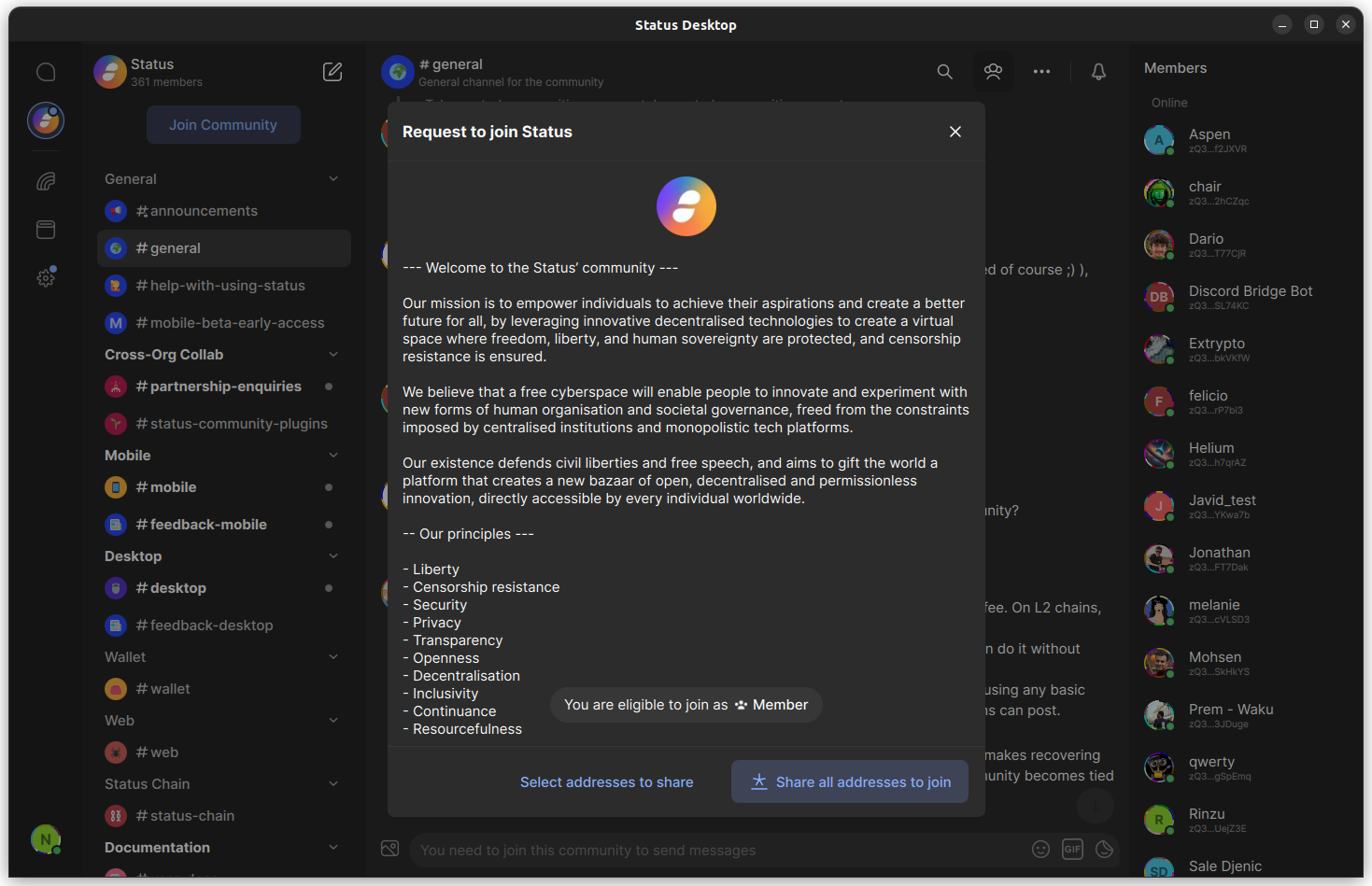Open the stickers icon in message bar
The height and width of the screenshot is (886, 1372).
click(1105, 849)
